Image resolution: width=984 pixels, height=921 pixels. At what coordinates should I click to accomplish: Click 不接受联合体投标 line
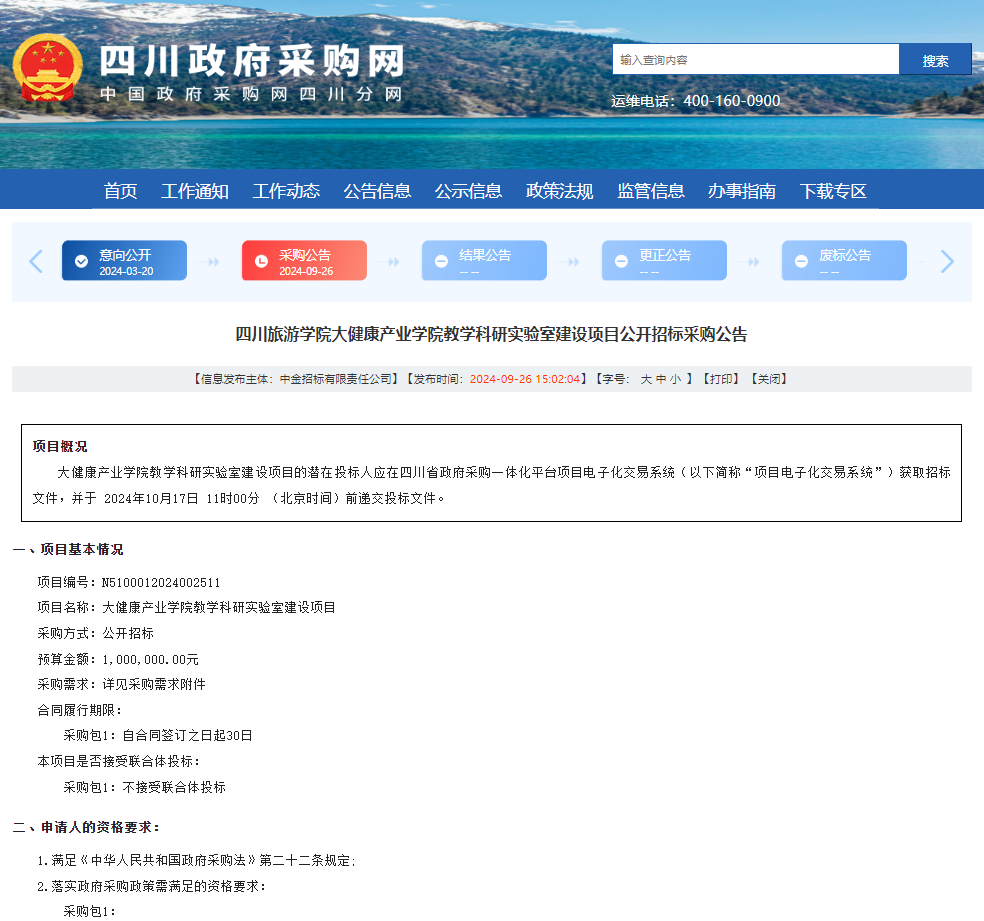click(x=174, y=787)
